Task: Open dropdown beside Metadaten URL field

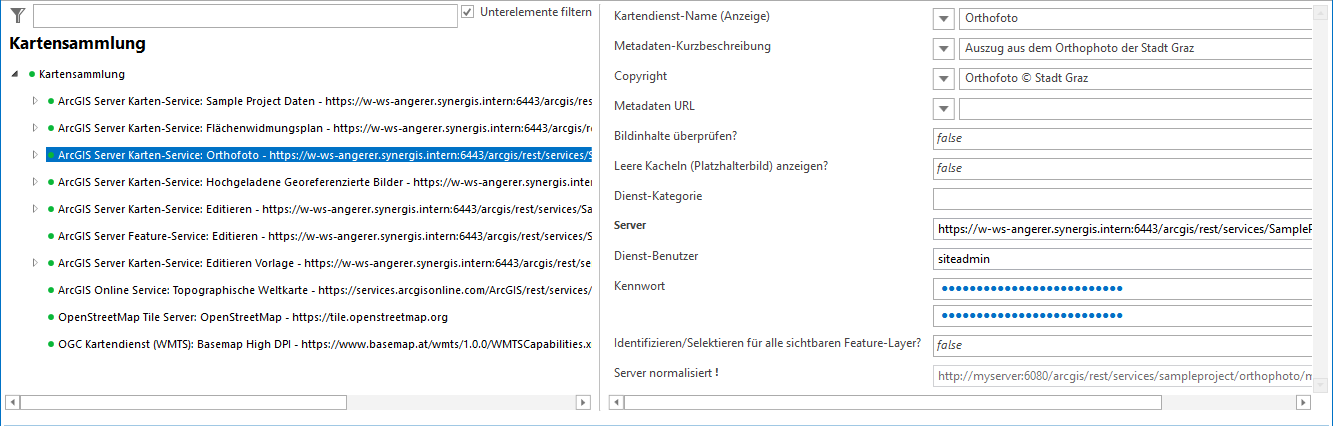Action: point(944,109)
